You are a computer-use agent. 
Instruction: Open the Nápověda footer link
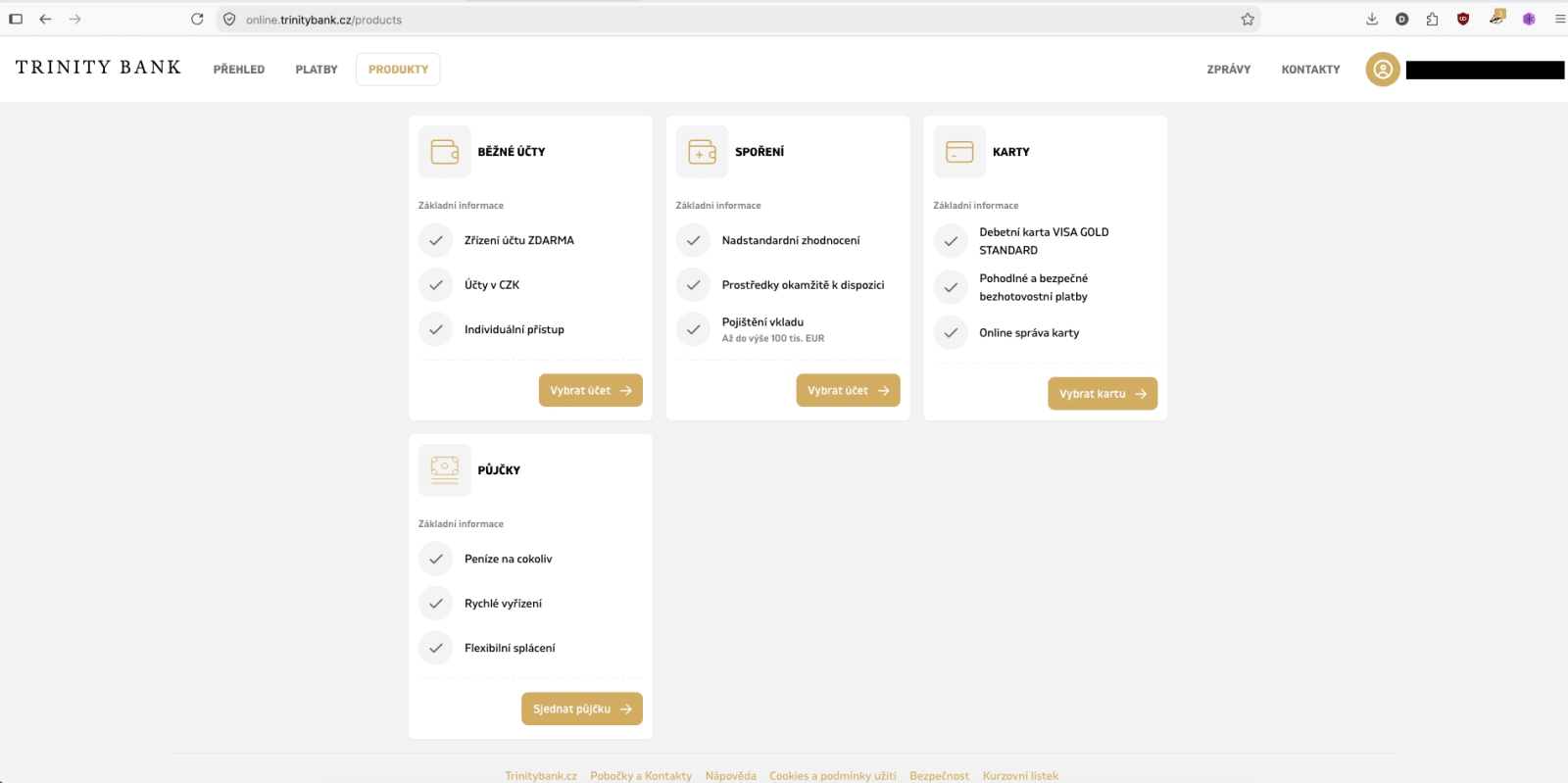click(x=731, y=776)
